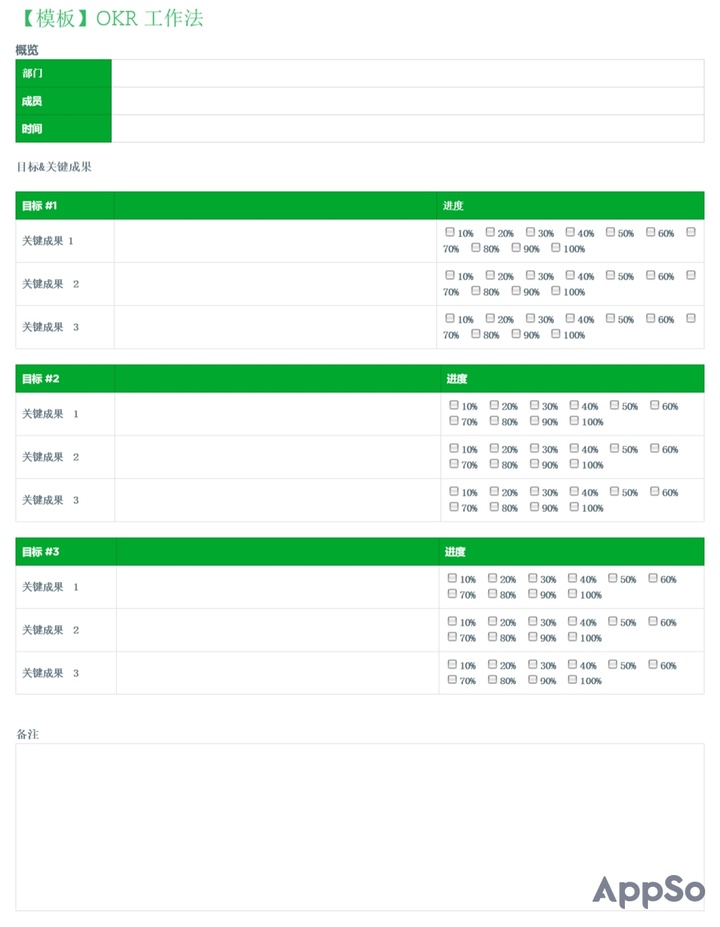The height and width of the screenshot is (927, 720).
Task: Check 20% for 目标 #3 关键成果 2
Action: tap(493, 622)
